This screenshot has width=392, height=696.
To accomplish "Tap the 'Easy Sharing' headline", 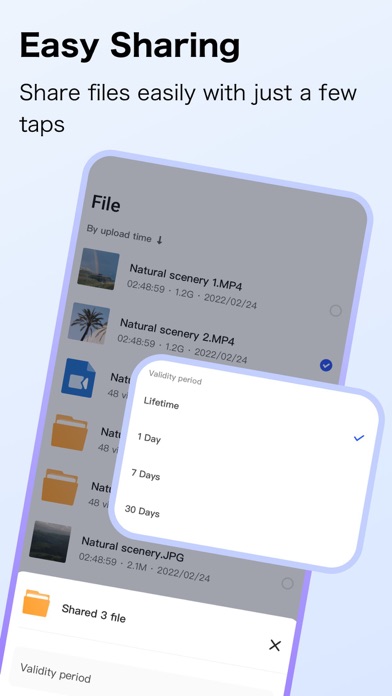I will click(x=130, y=46).
